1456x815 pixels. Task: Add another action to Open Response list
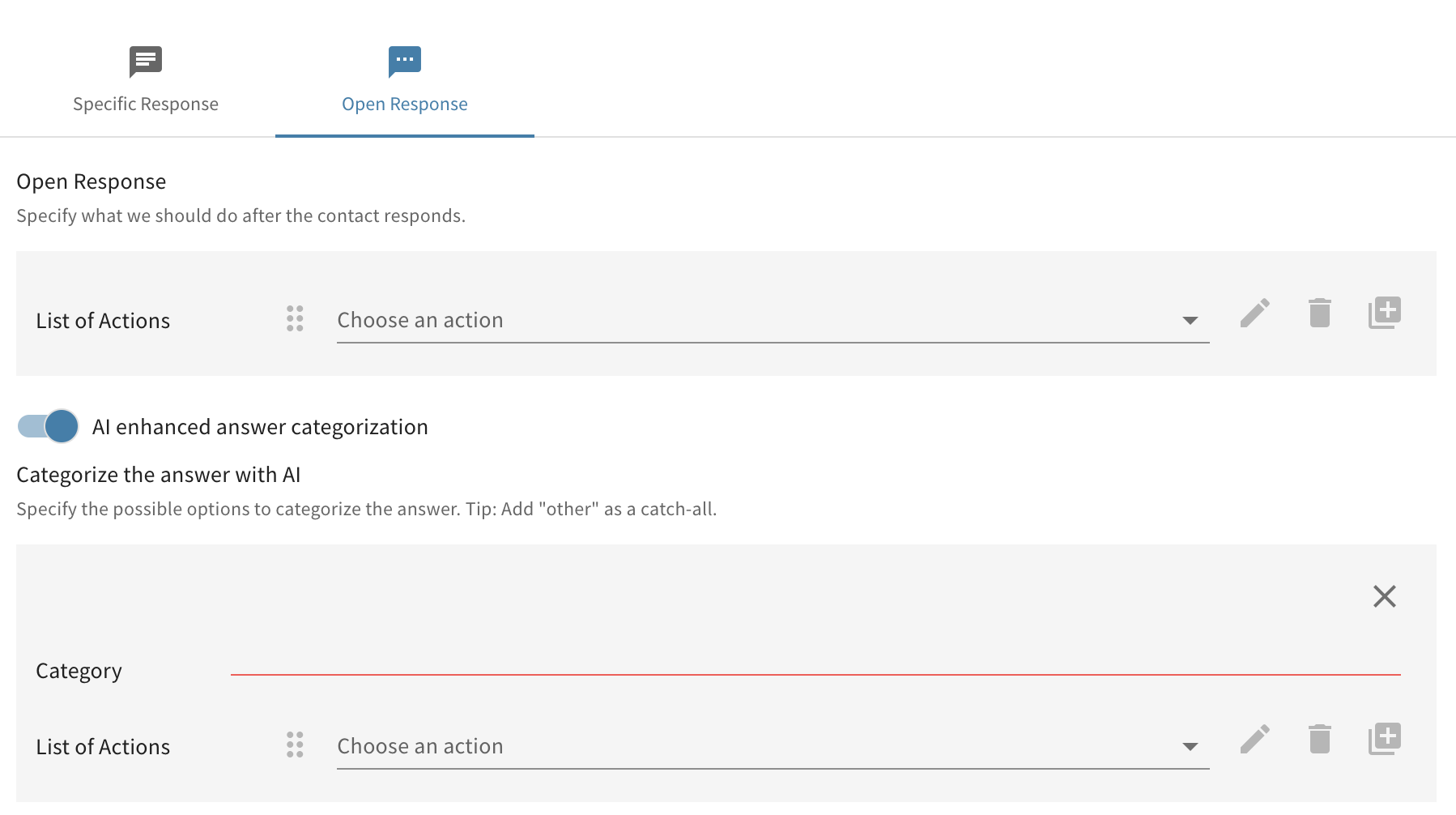click(1384, 313)
